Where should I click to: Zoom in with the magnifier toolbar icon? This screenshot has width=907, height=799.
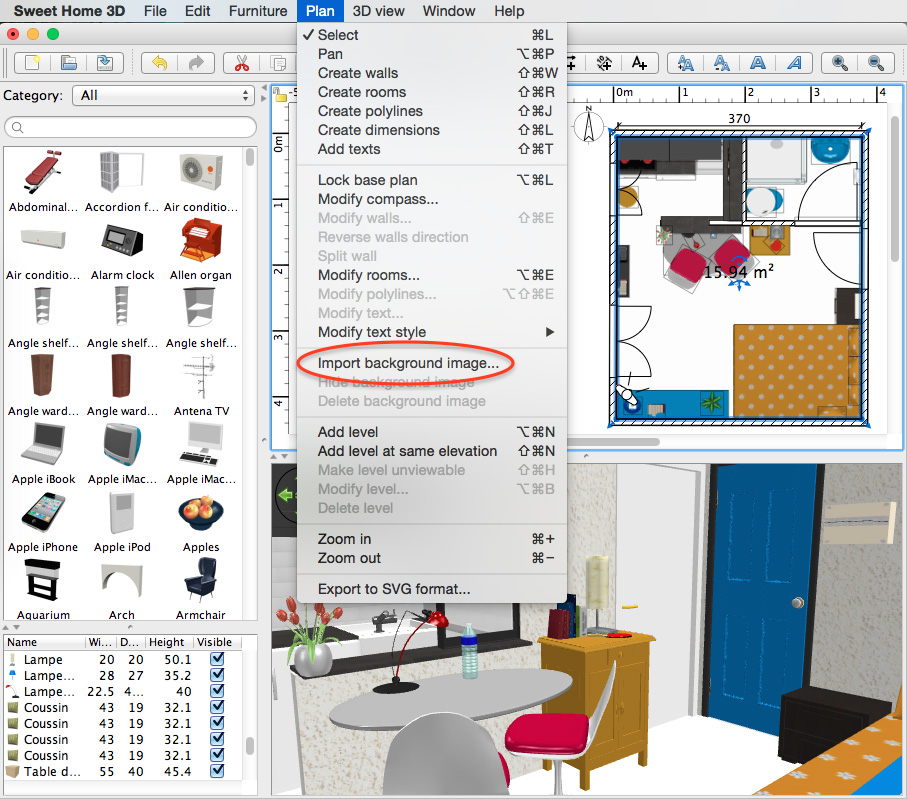pos(840,62)
